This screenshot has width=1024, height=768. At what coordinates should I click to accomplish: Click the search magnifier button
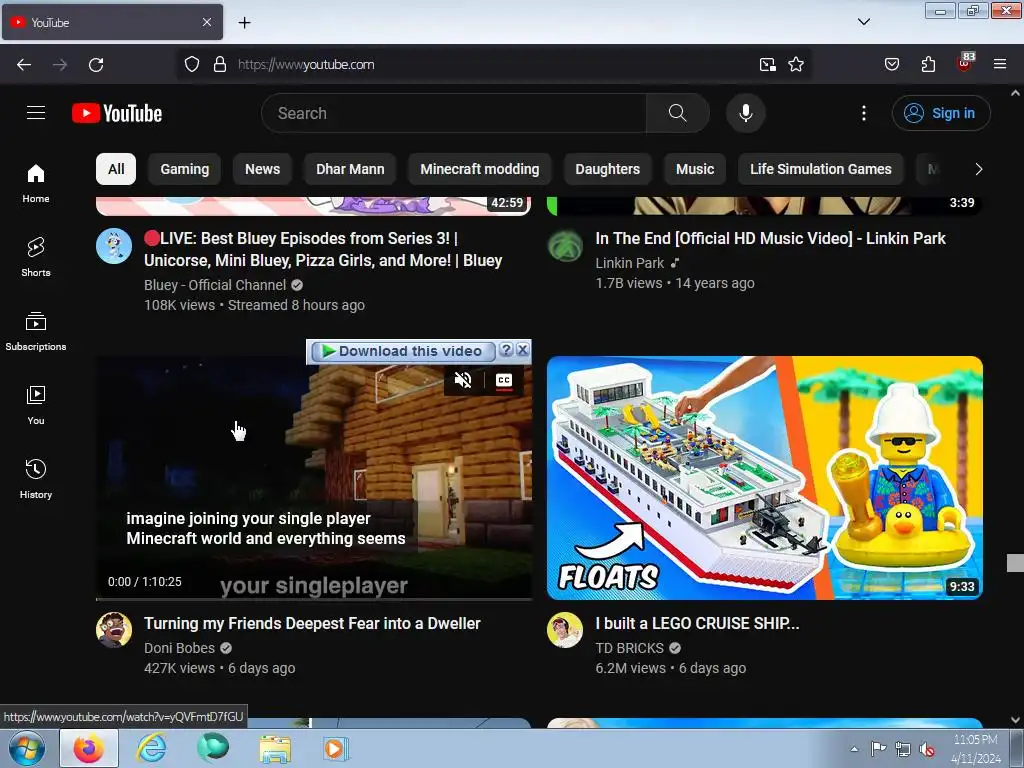[677, 113]
